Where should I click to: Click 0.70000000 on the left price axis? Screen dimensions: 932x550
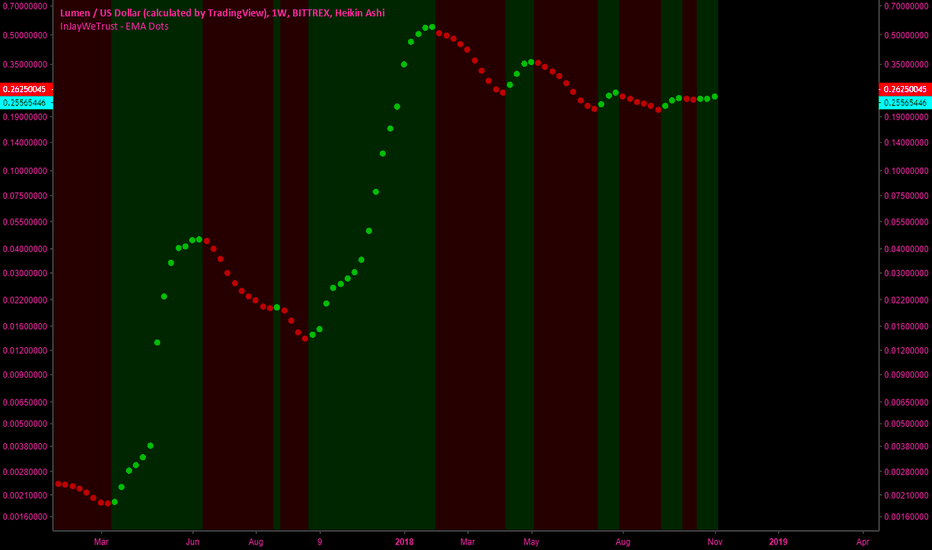[x=25, y=7]
